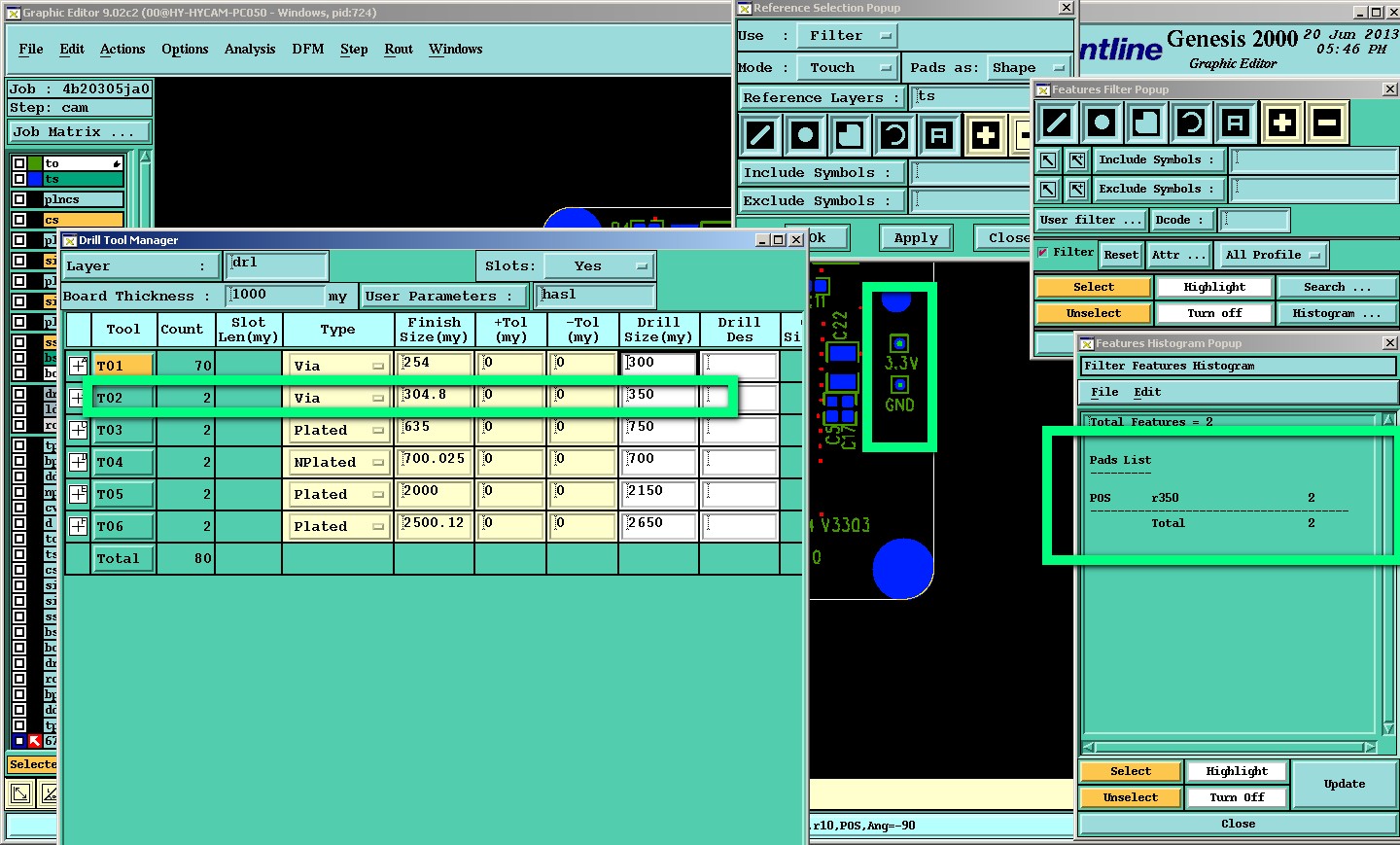
Task: Toggle display checkbox for layer 'to'
Action: point(19,163)
